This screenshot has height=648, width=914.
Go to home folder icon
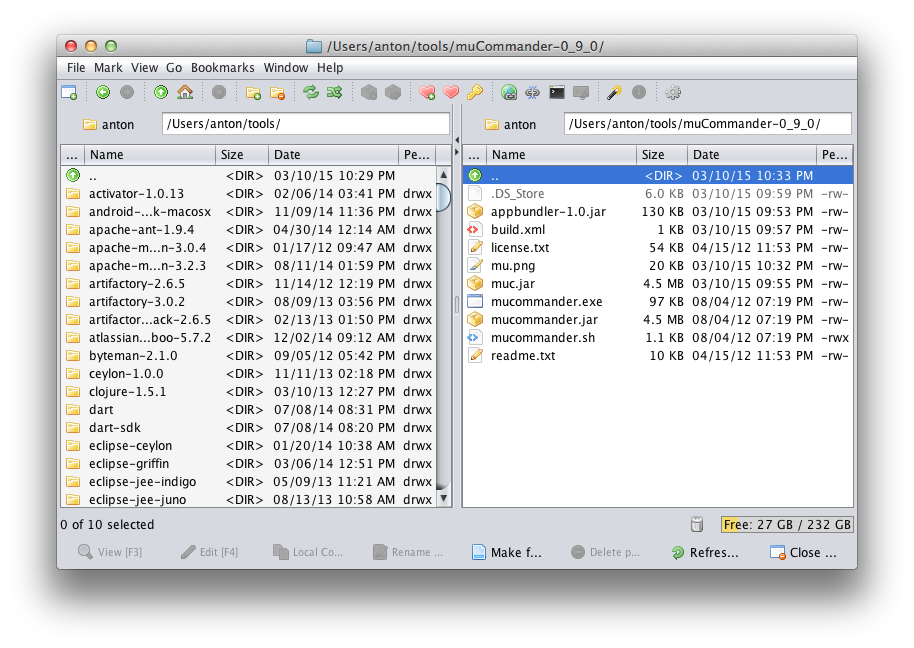tap(185, 92)
